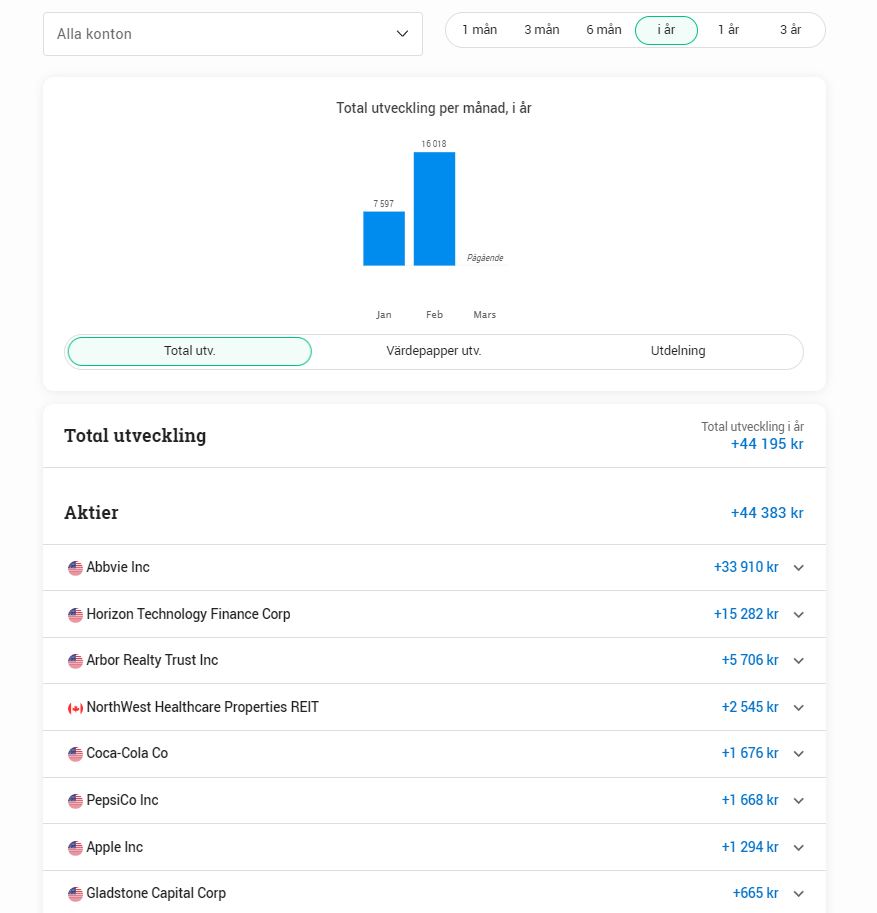Viewport: 877px width, 913px height.
Task: Click the +44 195 kr total development amount
Action: (766, 444)
